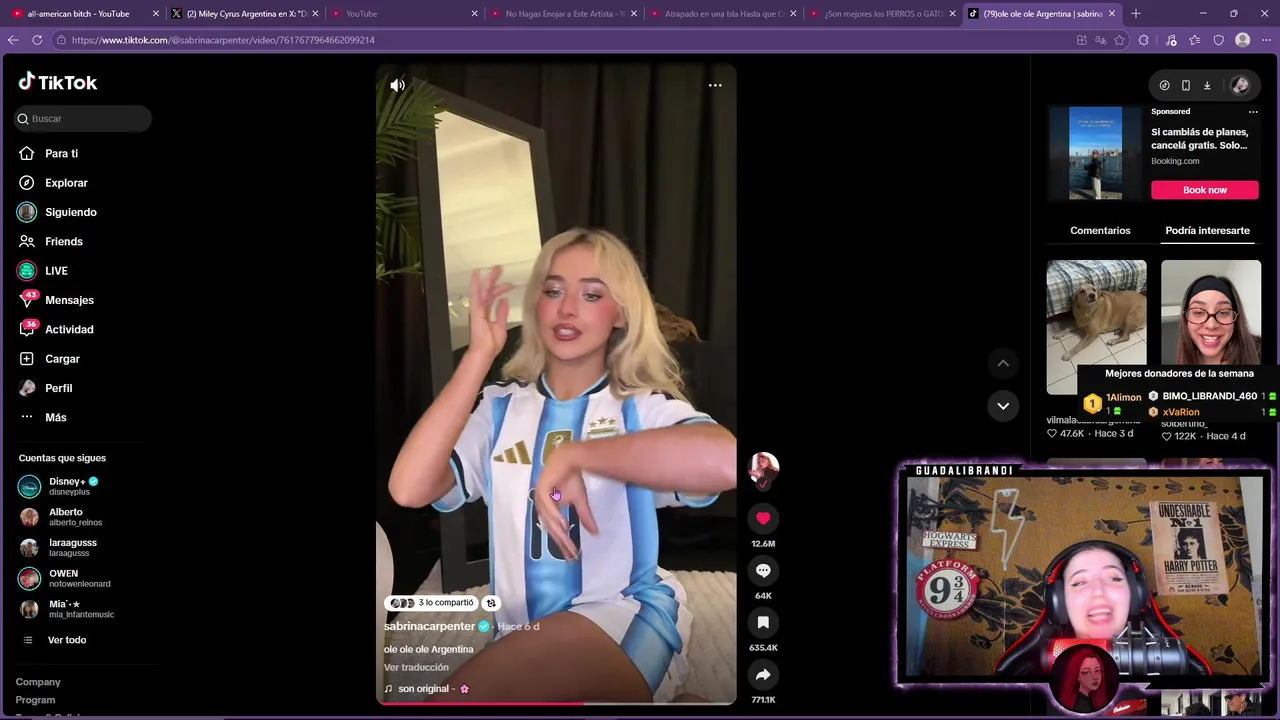Add the page to favorites with star icon
This screenshot has height=720, width=1280.
click(1119, 40)
